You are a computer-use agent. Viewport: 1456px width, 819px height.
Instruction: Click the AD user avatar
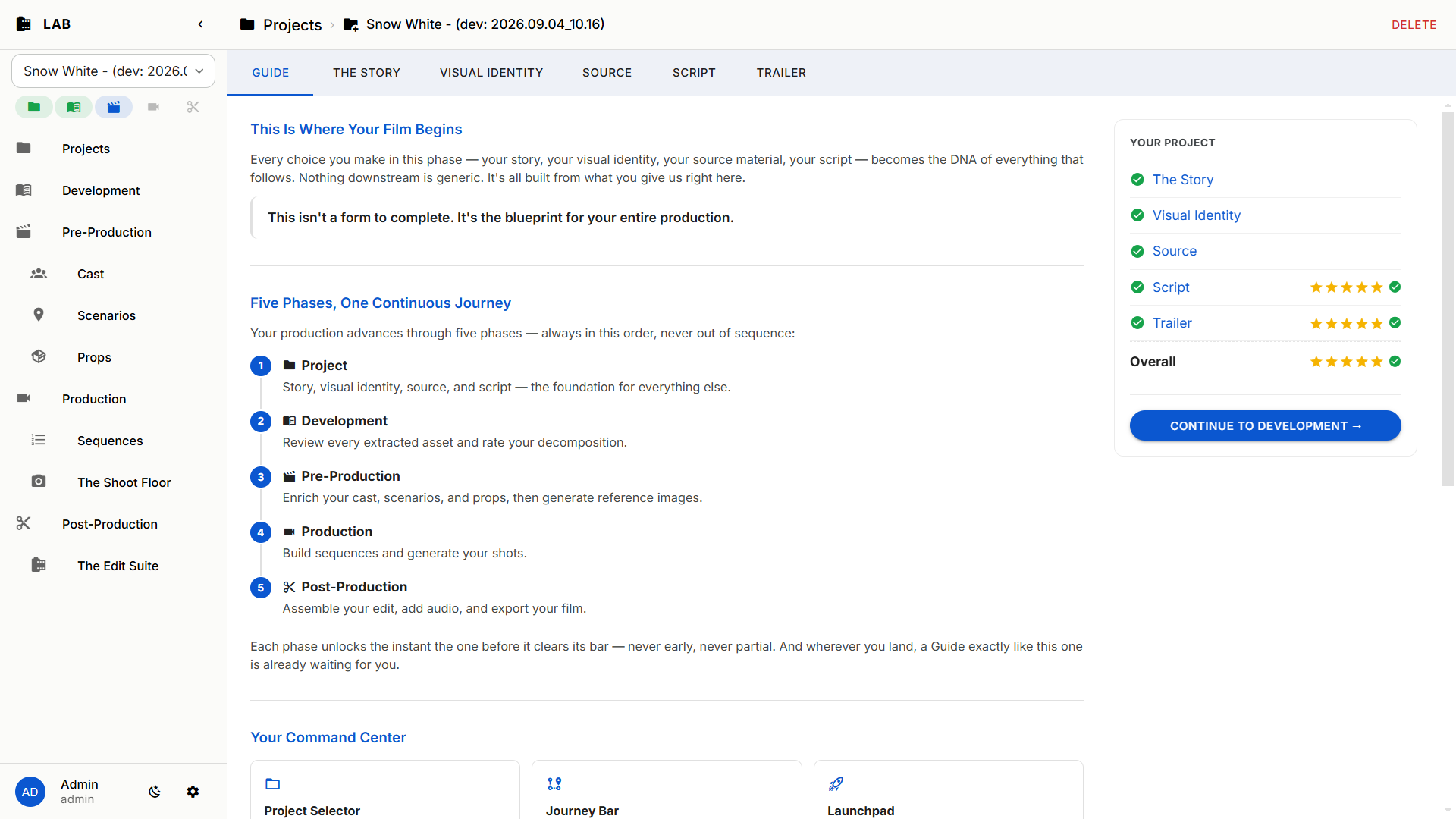pyautogui.click(x=30, y=792)
